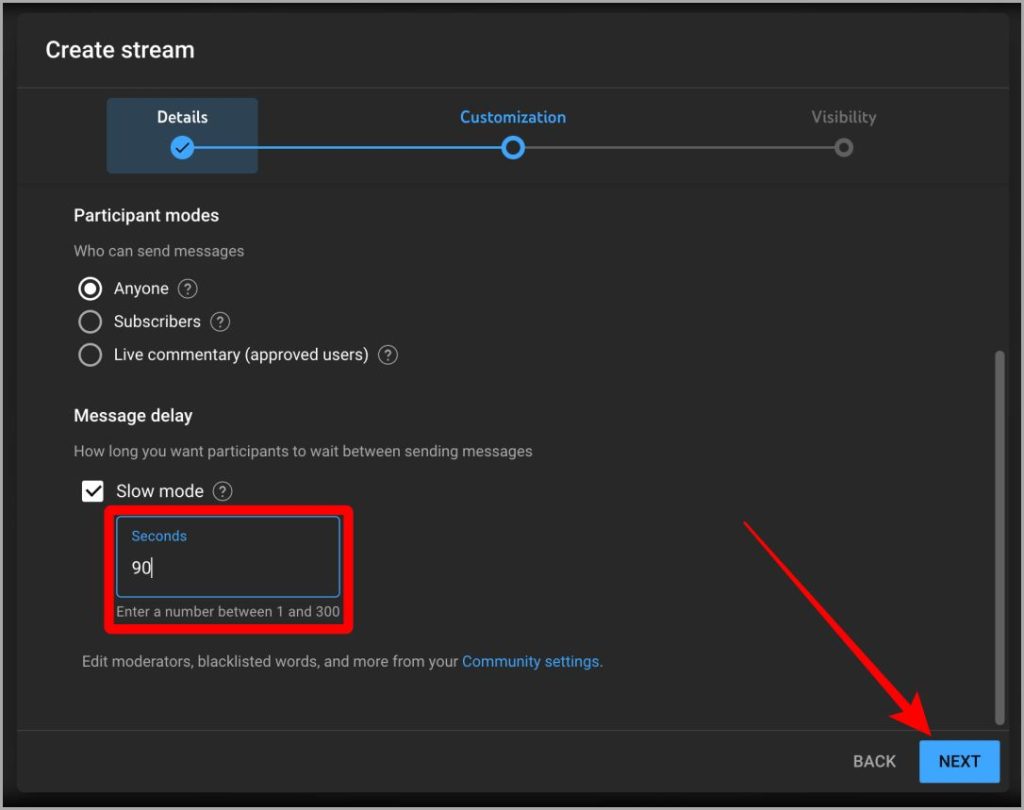
Task: Open help icon next to Slow mode
Action: [223, 491]
